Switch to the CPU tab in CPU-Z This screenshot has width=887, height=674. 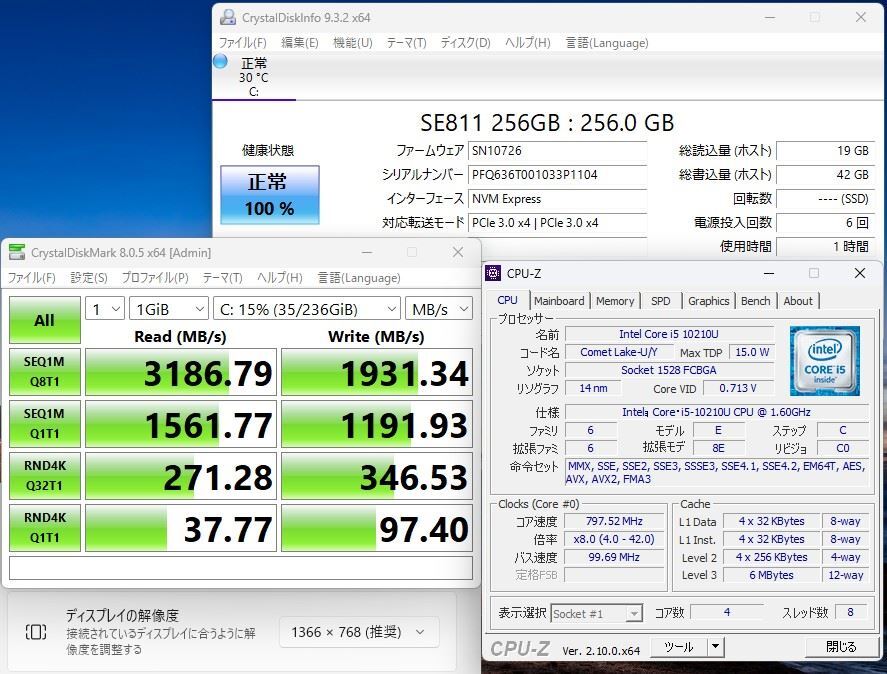pyautogui.click(x=507, y=300)
